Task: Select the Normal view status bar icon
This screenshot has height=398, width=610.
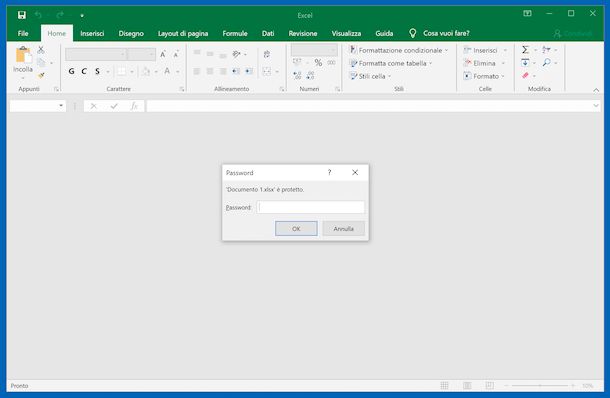Action: coord(444,386)
